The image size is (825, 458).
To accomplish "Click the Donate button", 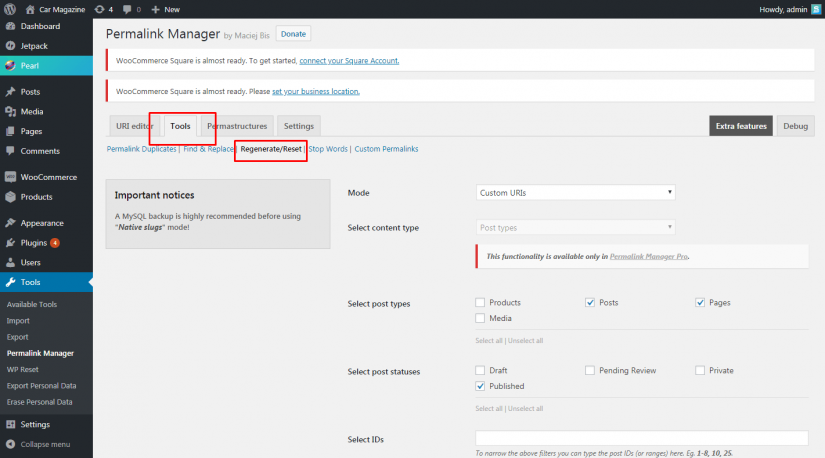I will [x=293, y=34].
